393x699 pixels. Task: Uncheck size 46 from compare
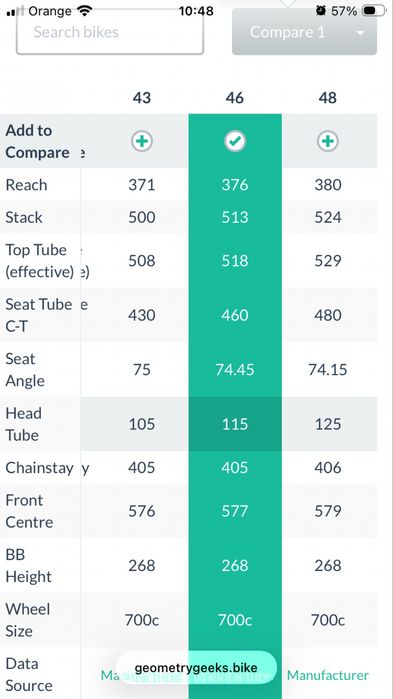[x=235, y=141]
